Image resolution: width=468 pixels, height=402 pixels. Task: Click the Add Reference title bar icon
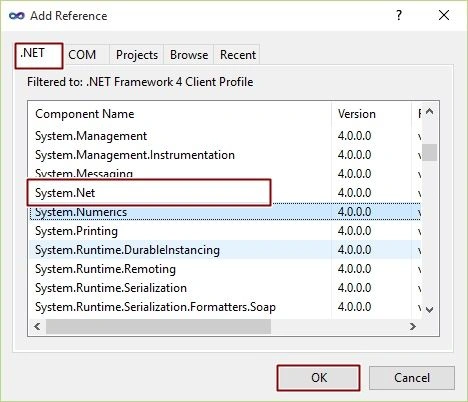(x=17, y=16)
